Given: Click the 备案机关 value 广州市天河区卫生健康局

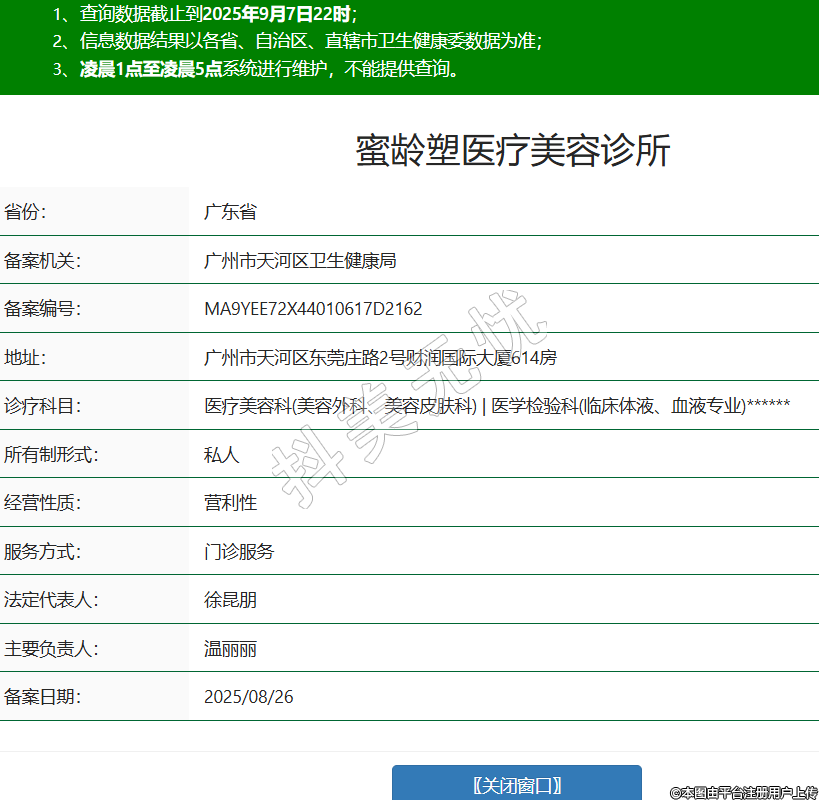Looking at the screenshot, I should pyautogui.click(x=300, y=261).
